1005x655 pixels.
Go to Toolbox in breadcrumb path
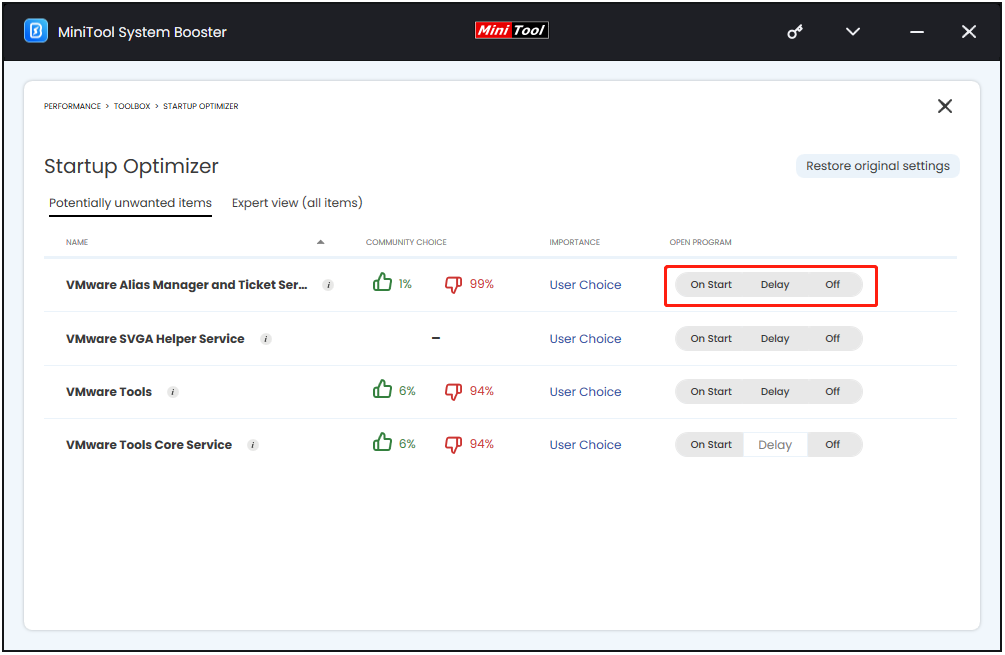click(132, 106)
